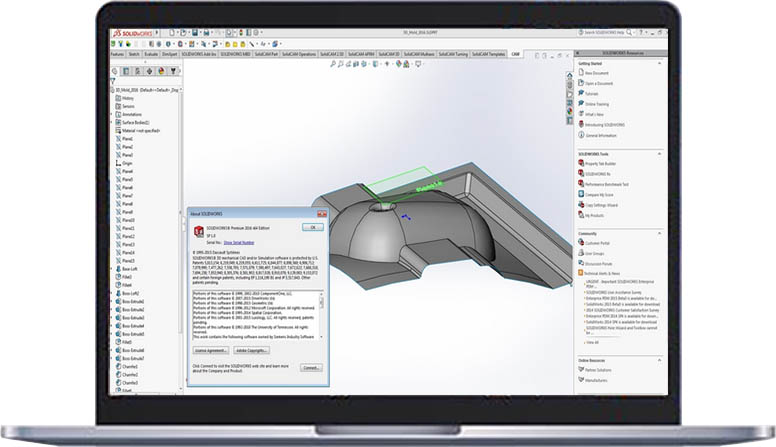Click the Discussion Forum link
776x447 pixels.
[x=599, y=263]
